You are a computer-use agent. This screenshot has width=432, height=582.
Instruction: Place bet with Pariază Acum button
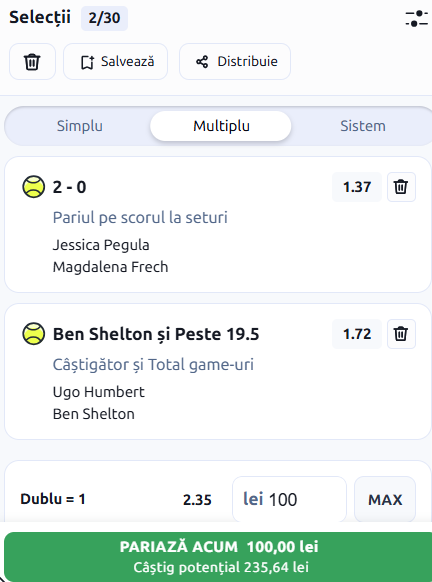218,556
